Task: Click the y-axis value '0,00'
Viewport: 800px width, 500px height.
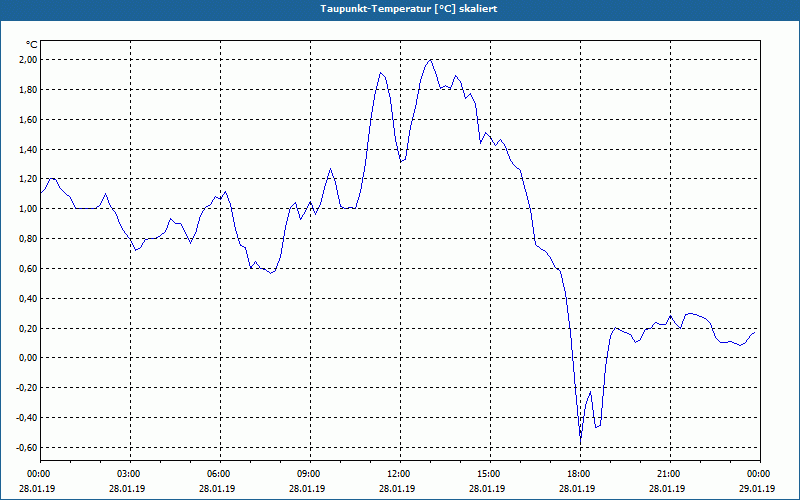Action: [28, 358]
